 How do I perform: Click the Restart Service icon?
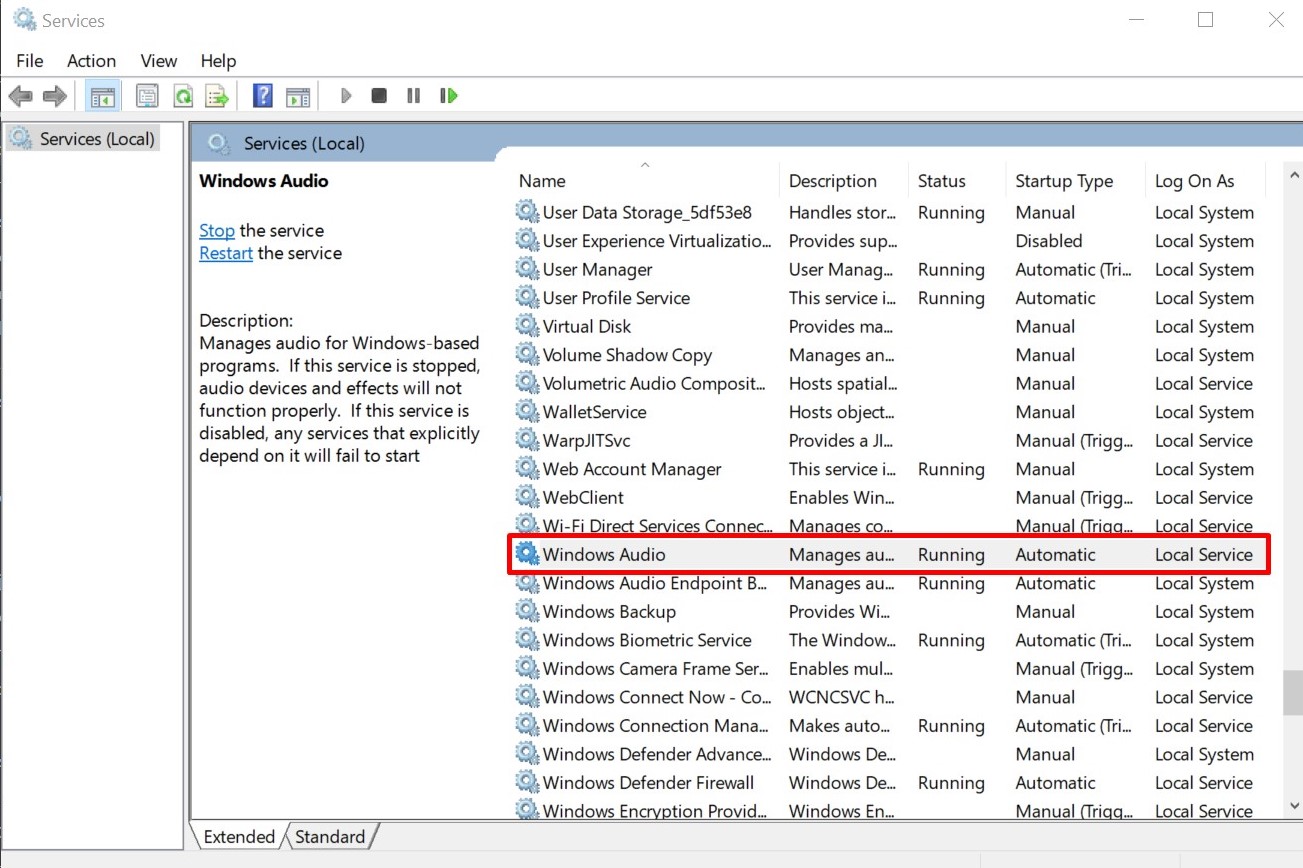pos(449,96)
